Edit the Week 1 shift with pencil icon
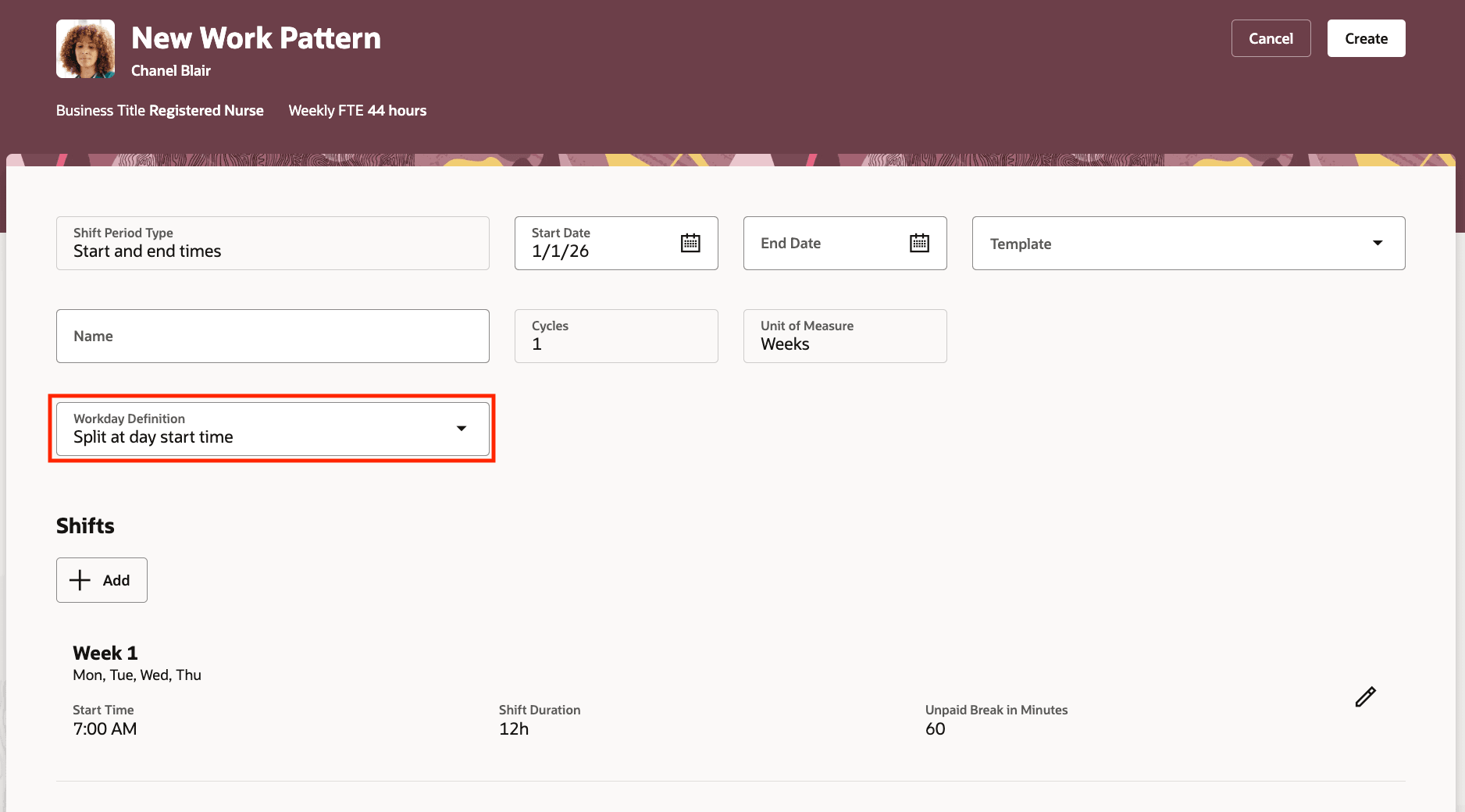Image resolution: width=1465 pixels, height=812 pixels. 1364,696
